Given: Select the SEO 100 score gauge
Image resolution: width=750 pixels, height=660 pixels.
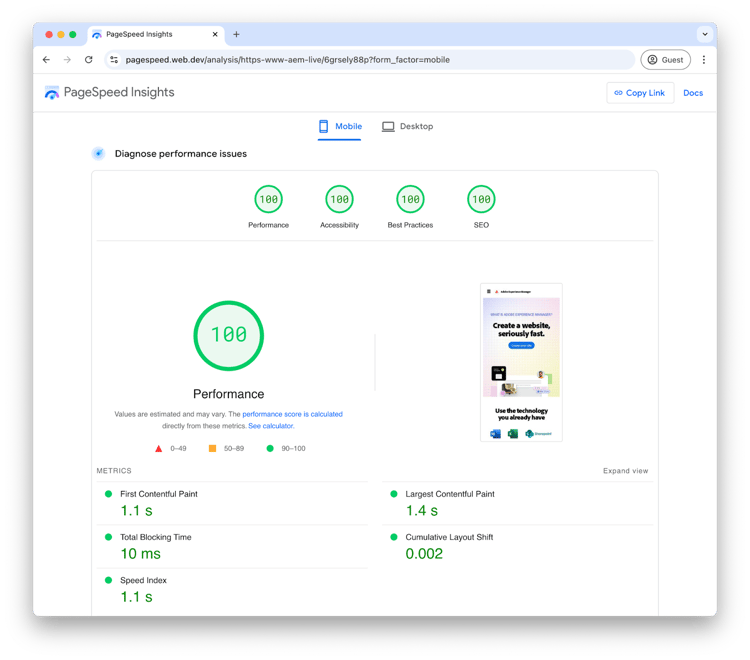Looking at the screenshot, I should tap(481, 199).
